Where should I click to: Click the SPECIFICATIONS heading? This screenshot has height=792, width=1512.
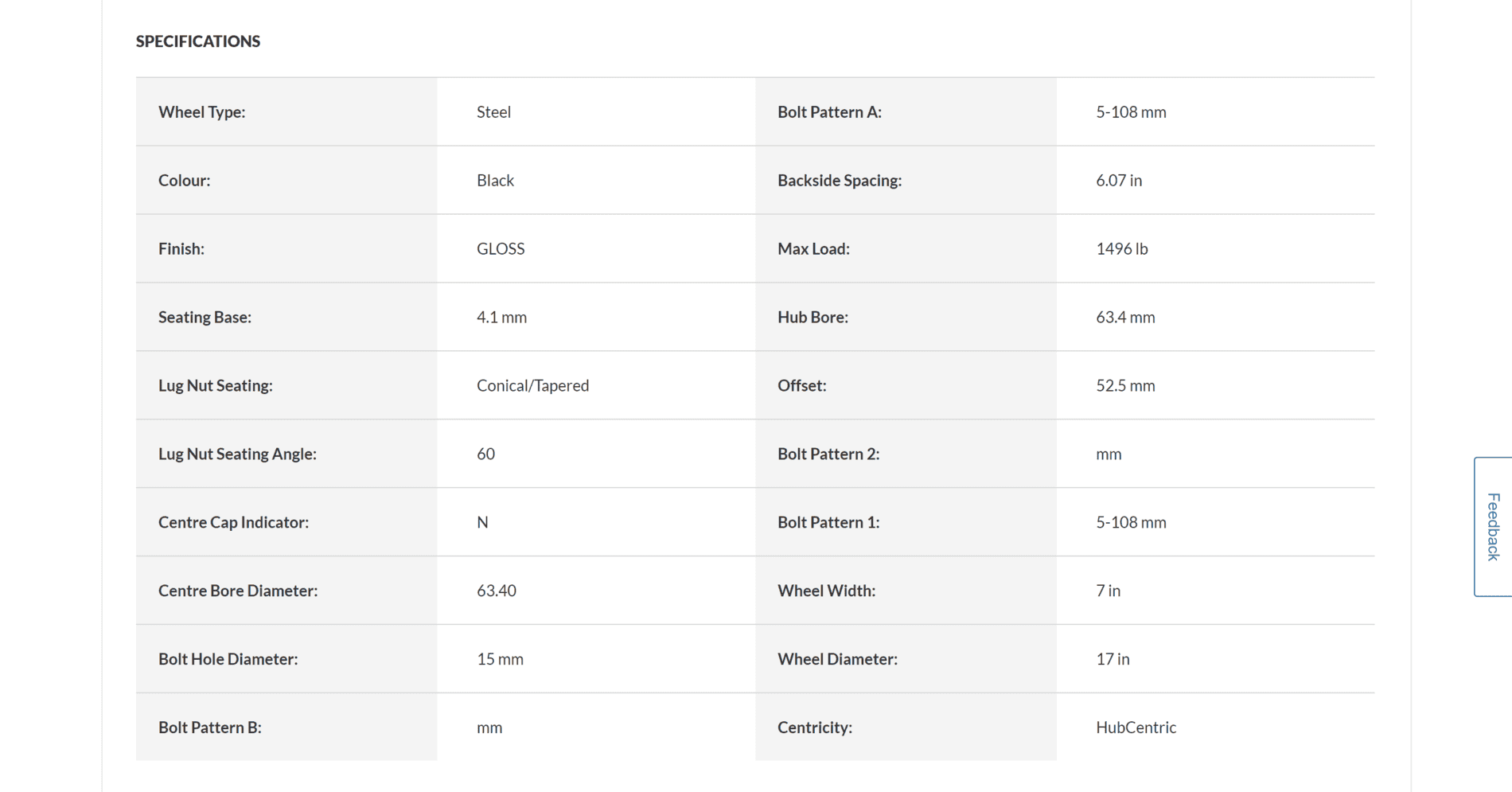pyautogui.click(x=198, y=41)
